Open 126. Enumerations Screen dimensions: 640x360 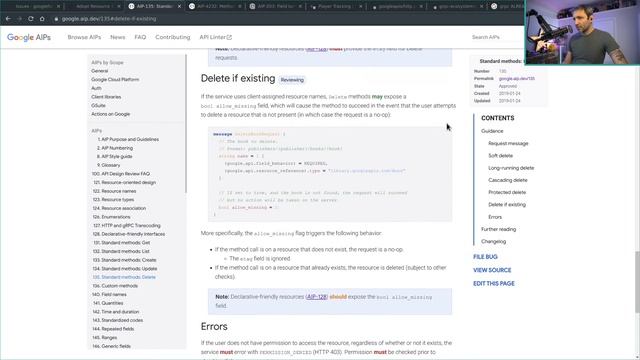(x=111, y=217)
